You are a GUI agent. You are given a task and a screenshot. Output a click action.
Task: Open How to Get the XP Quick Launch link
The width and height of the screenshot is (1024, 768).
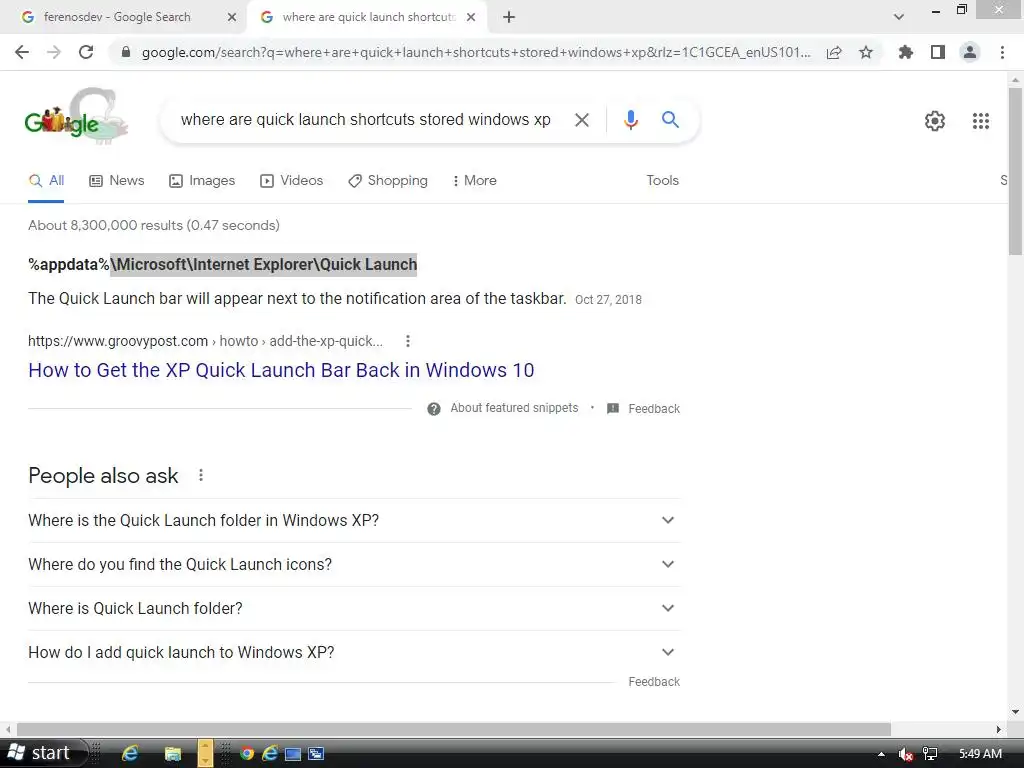point(281,370)
